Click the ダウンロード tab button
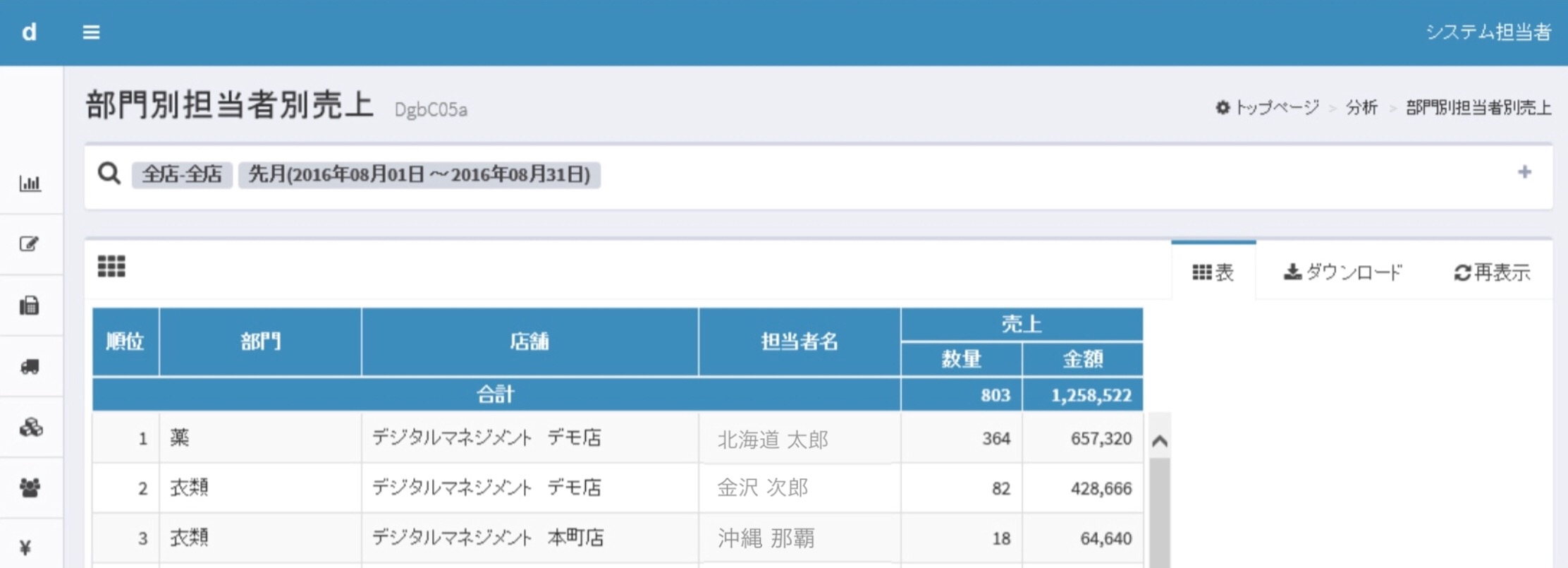 coord(1343,272)
